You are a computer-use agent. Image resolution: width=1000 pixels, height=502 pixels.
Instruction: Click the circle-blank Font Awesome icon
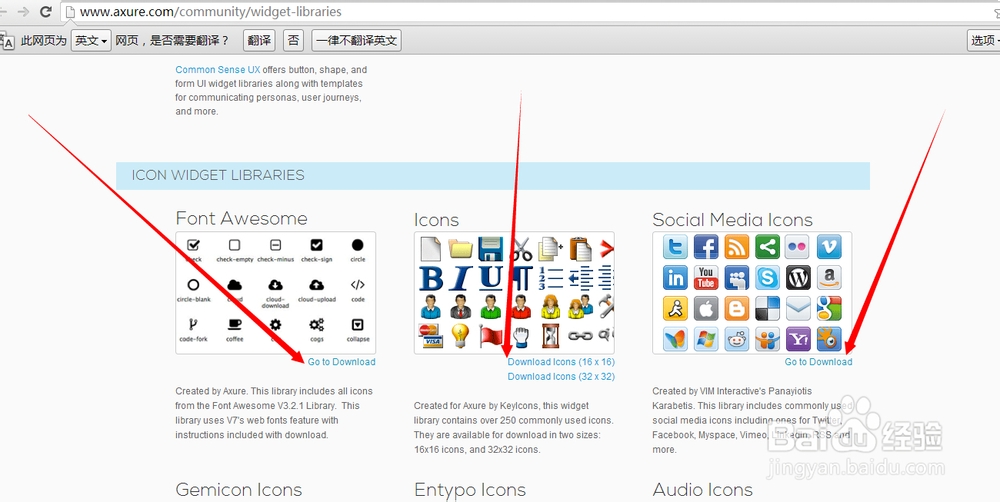193,284
